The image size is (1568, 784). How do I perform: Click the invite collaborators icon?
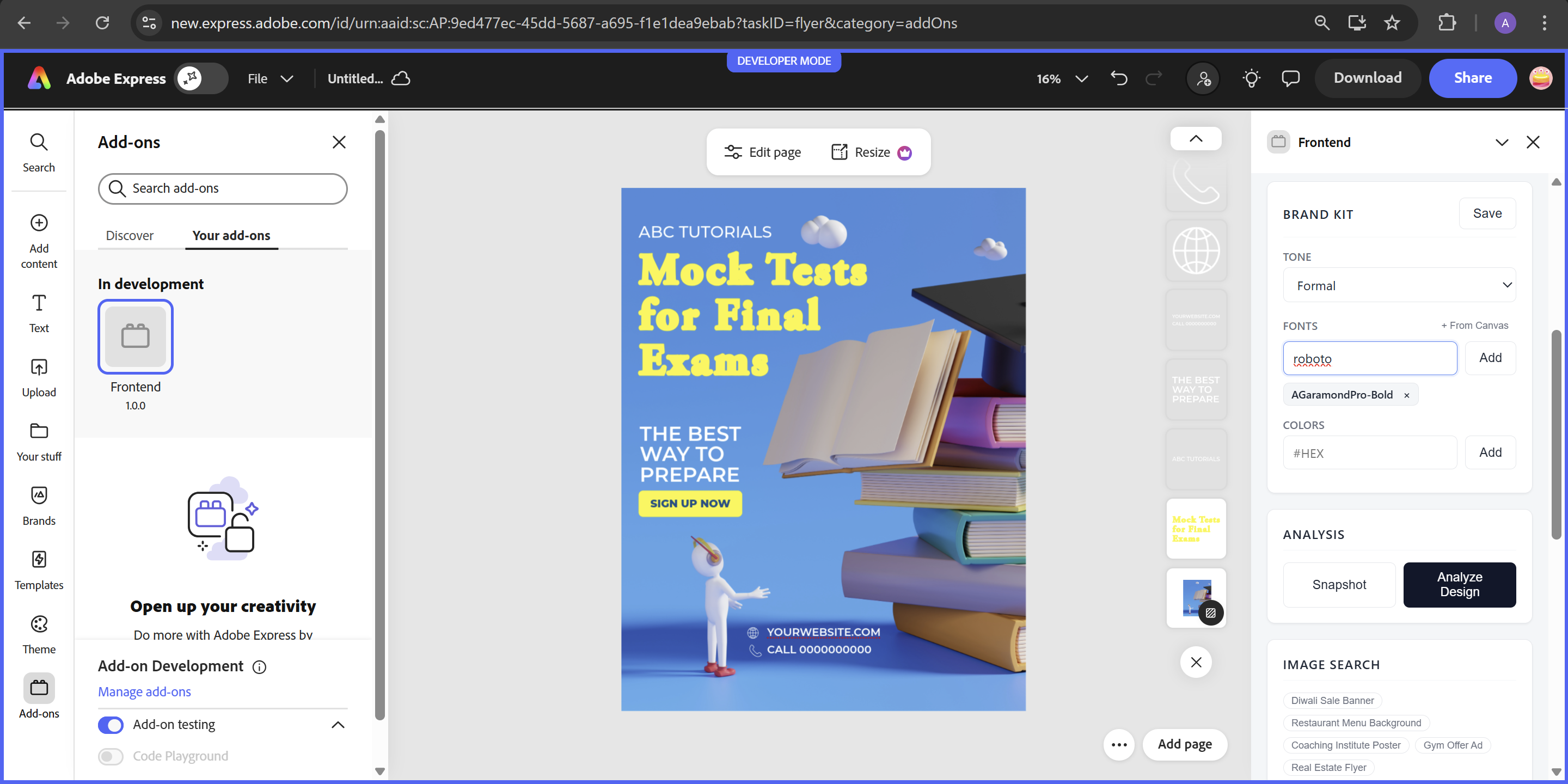pos(1203,78)
